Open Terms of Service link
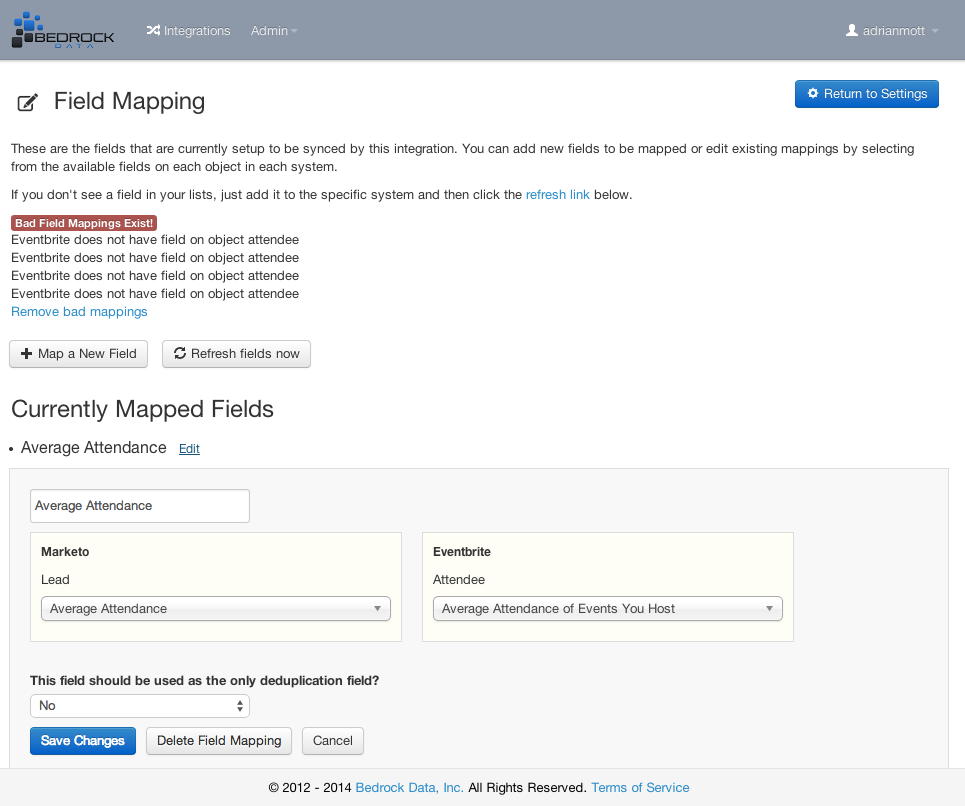The width and height of the screenshot is (965, 806). pyautogui.click(x=640, y=788)
